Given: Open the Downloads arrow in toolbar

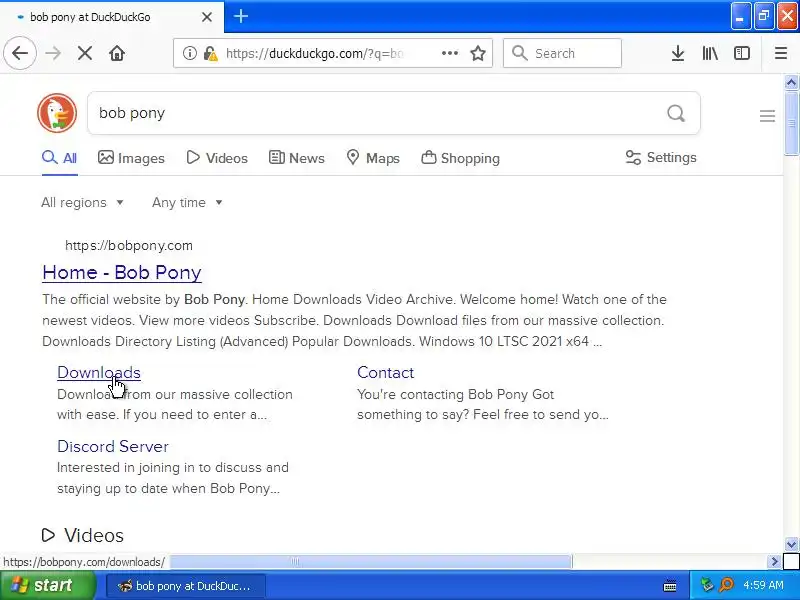Looking at the screenshot, I should (678, 53).
